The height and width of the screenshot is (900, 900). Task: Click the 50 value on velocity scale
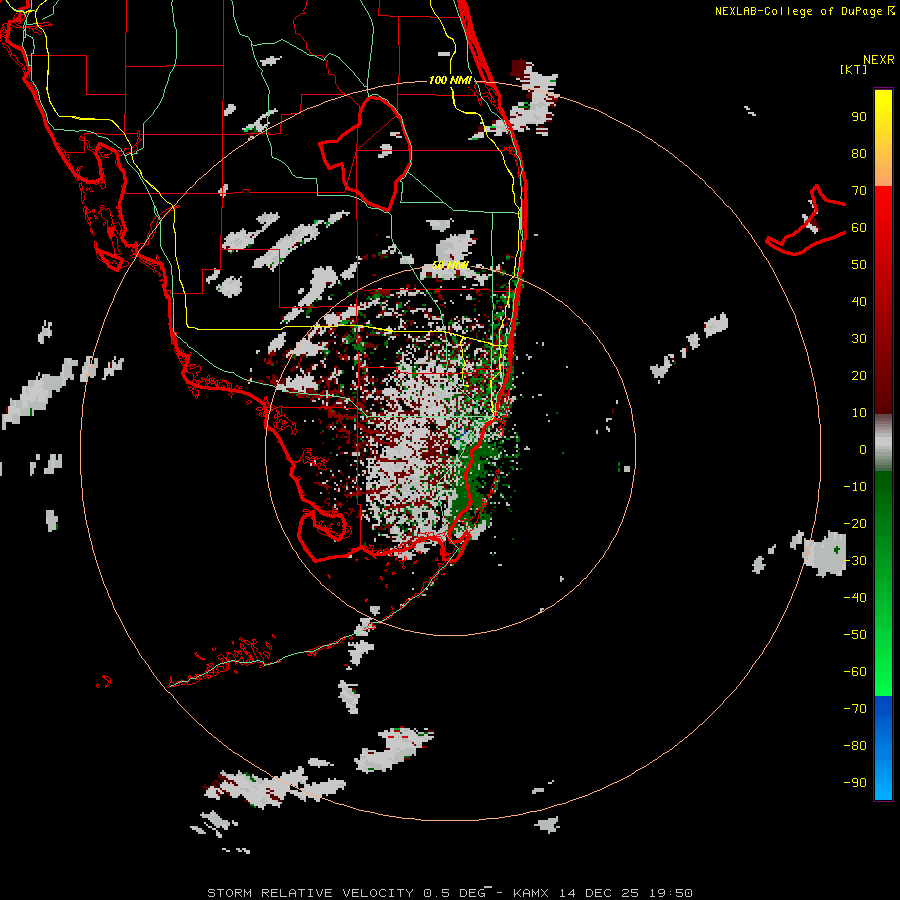click(x=859, y=265)
